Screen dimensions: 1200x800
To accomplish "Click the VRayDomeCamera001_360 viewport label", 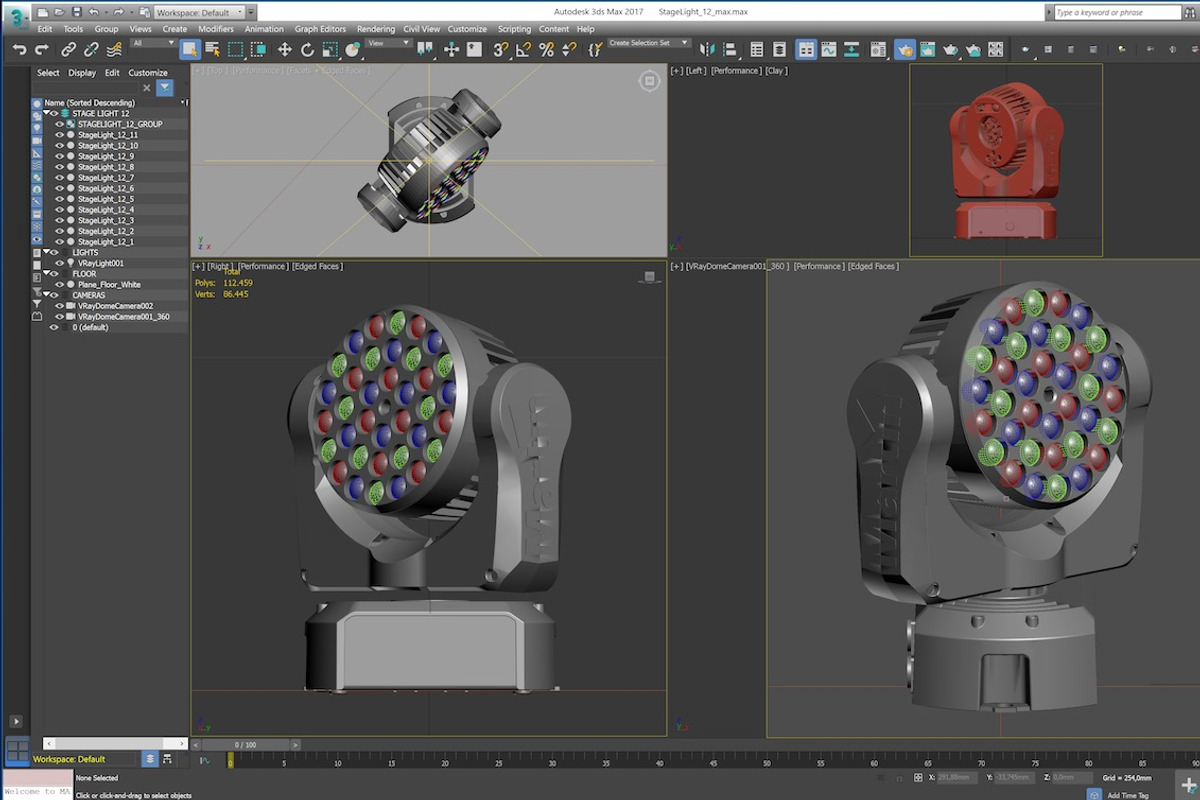I will (x=738, y=267).
